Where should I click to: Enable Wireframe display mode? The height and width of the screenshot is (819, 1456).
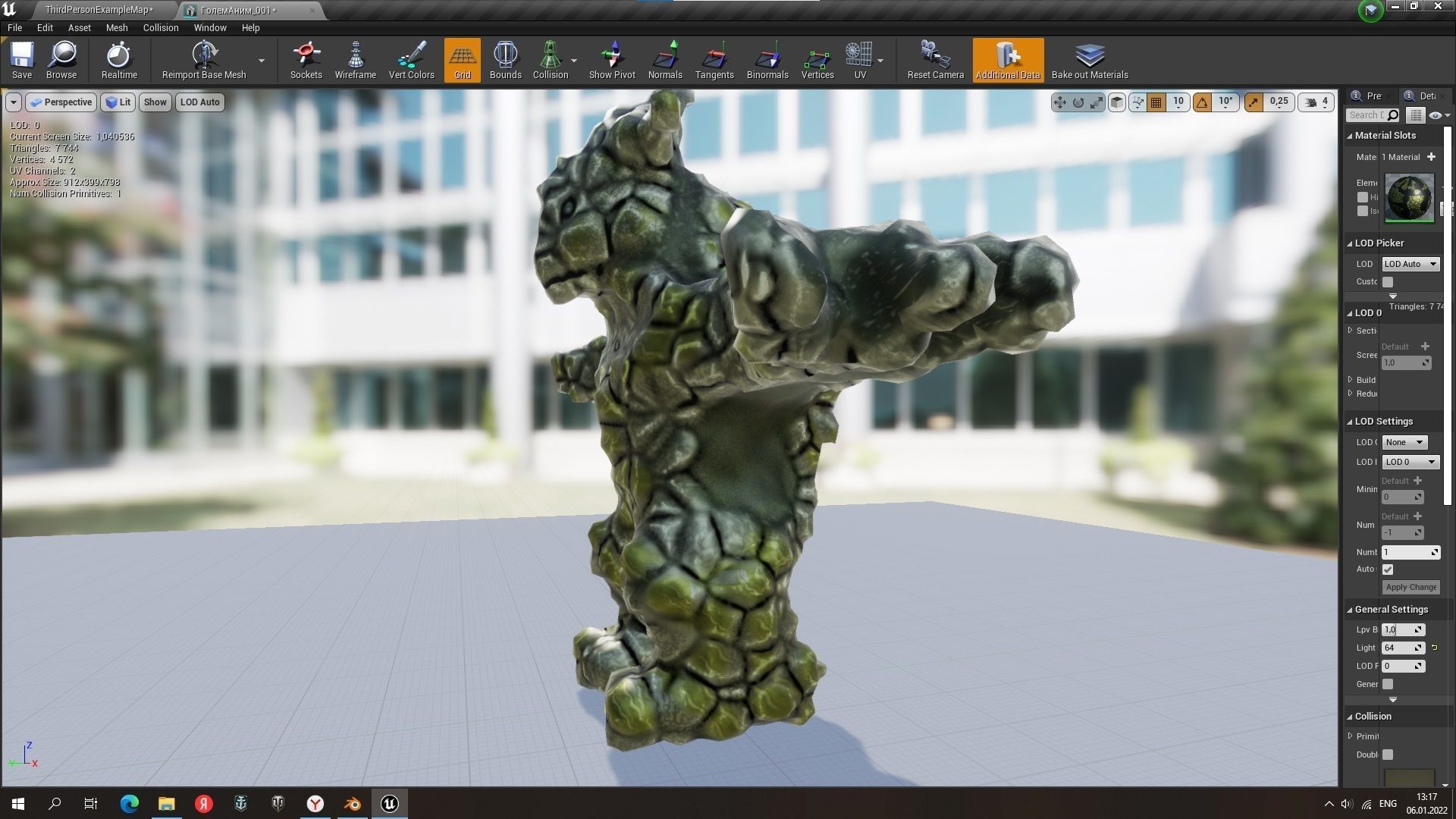(356, 60)
